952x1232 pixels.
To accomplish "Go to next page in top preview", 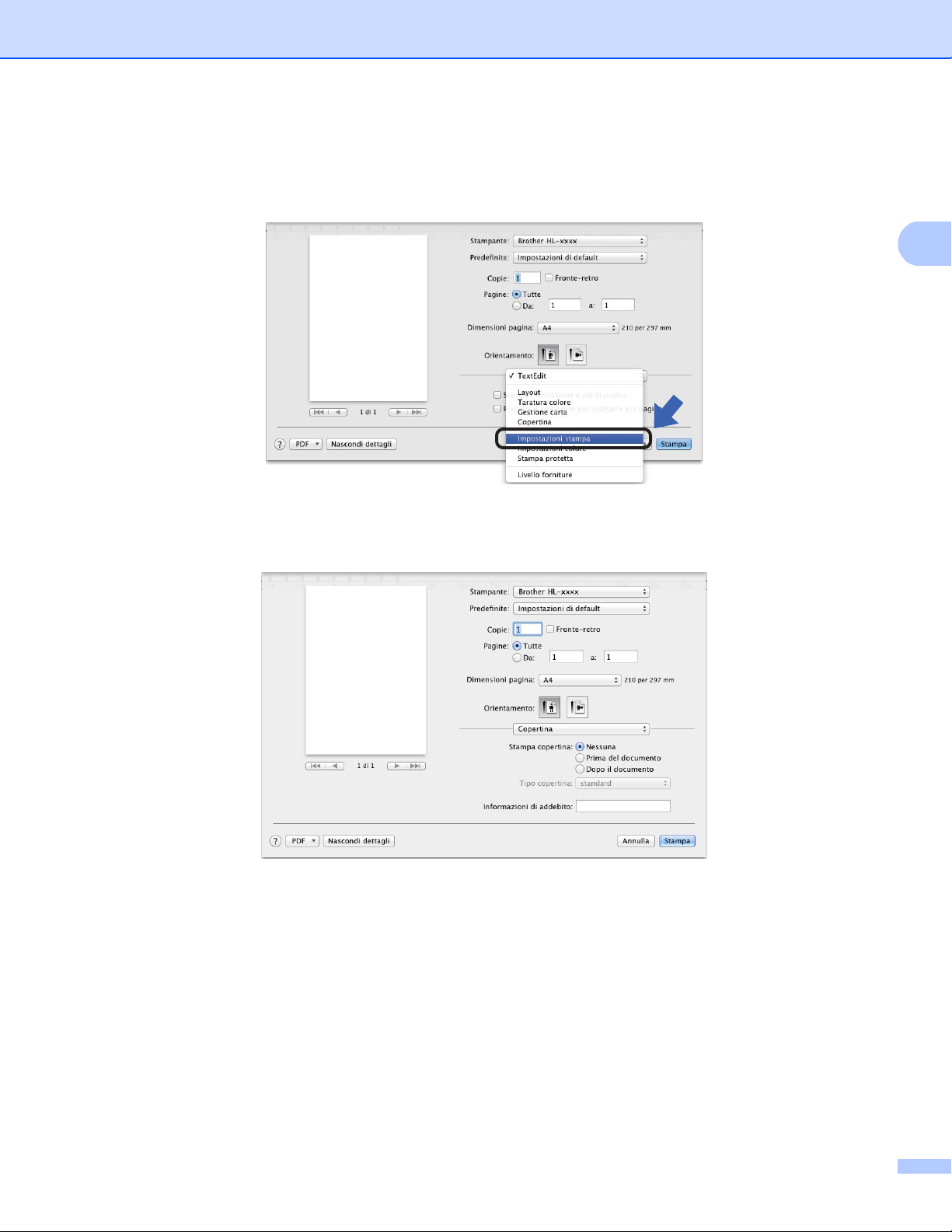I will click(397, 412).
